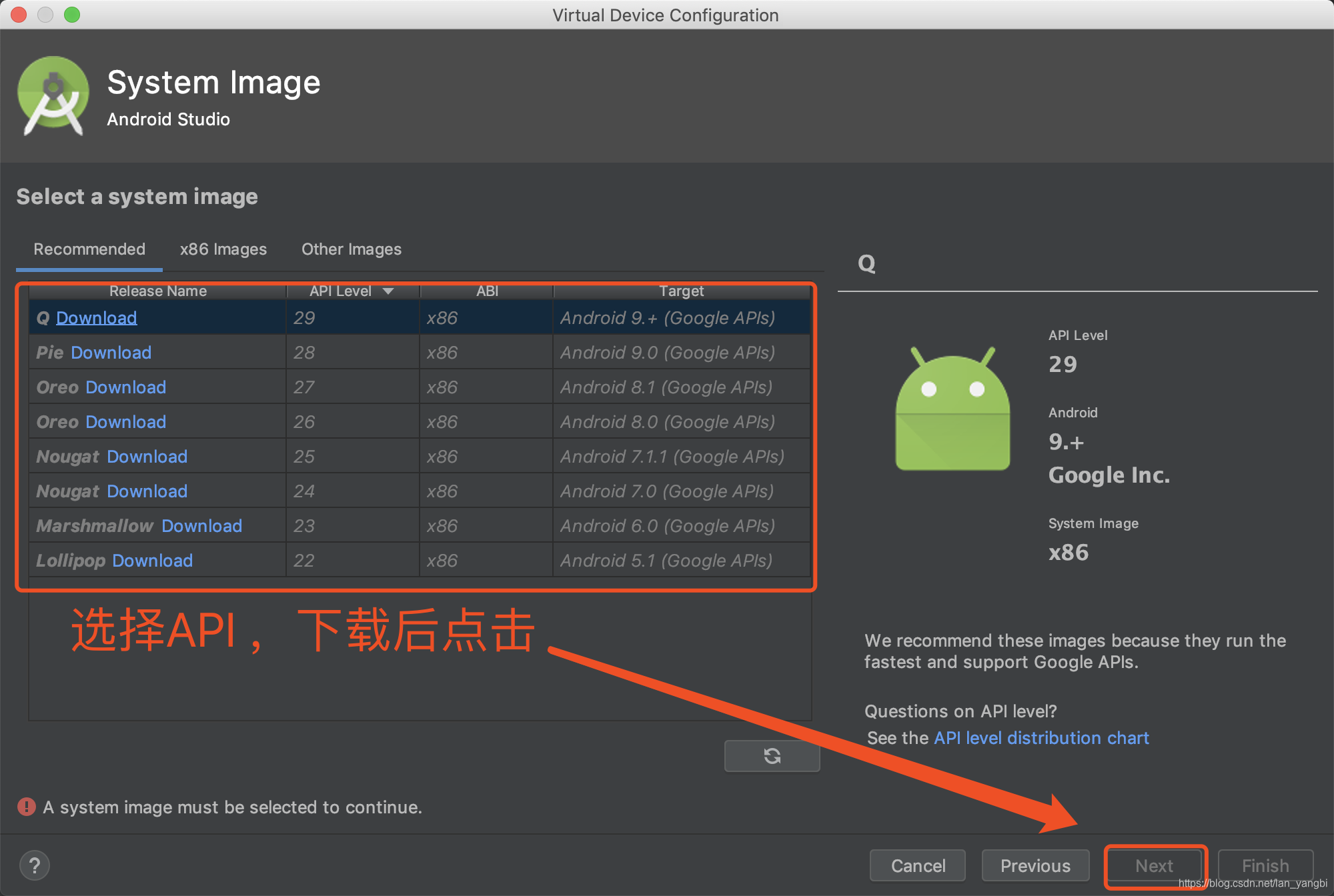Click the green Android robot image
The width and height of the screenshot is (1334, 896).
tap(952, 408)
